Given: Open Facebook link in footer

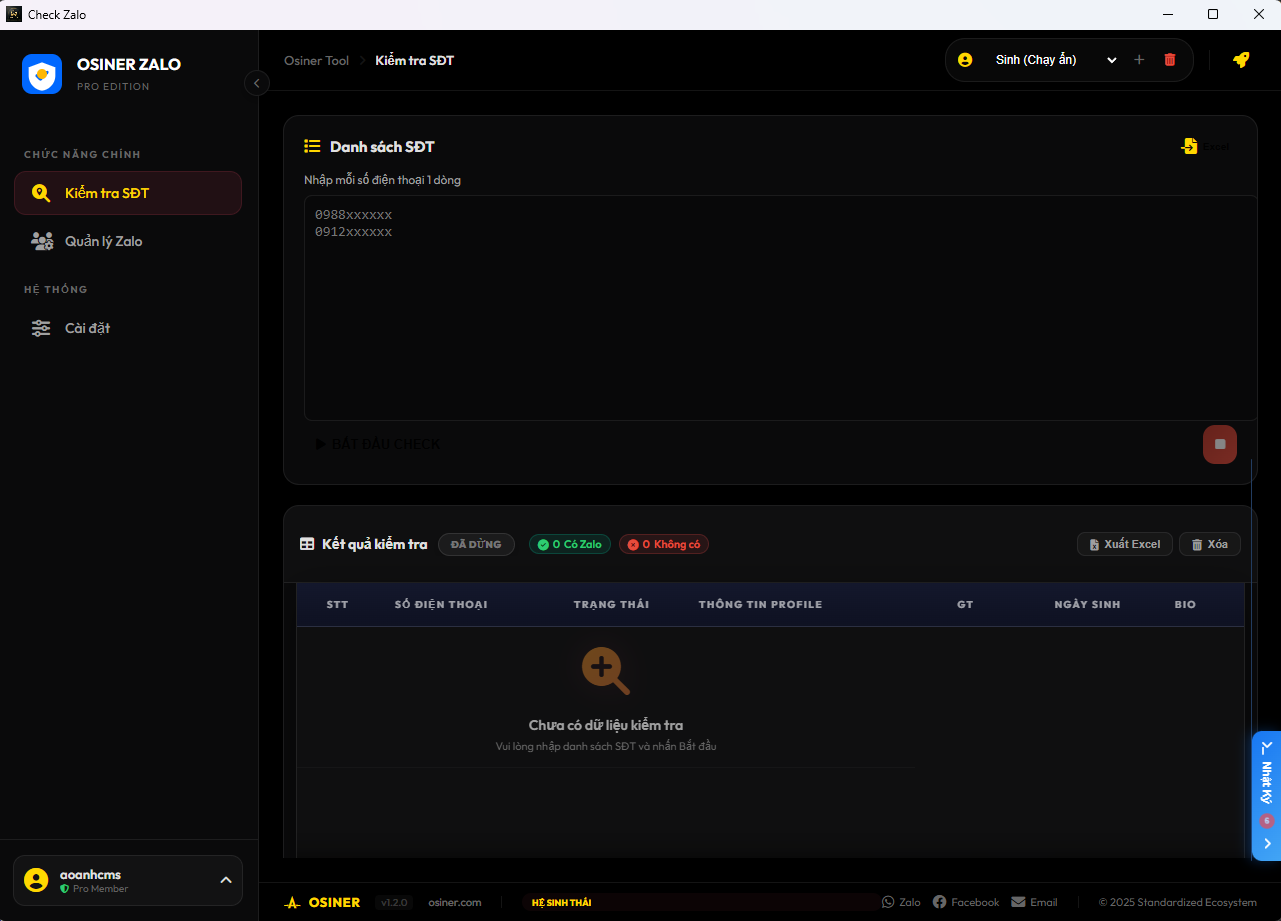Looking at the screenshot, I should coord(966,902).
